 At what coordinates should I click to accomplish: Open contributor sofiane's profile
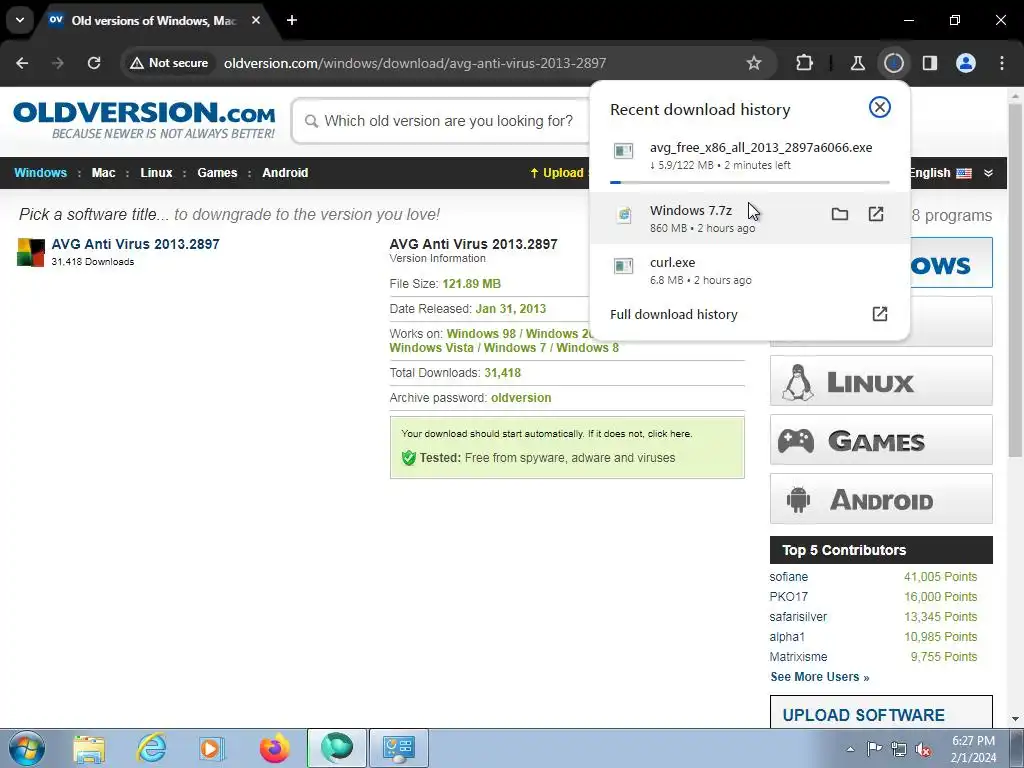(x=788, y=577)
